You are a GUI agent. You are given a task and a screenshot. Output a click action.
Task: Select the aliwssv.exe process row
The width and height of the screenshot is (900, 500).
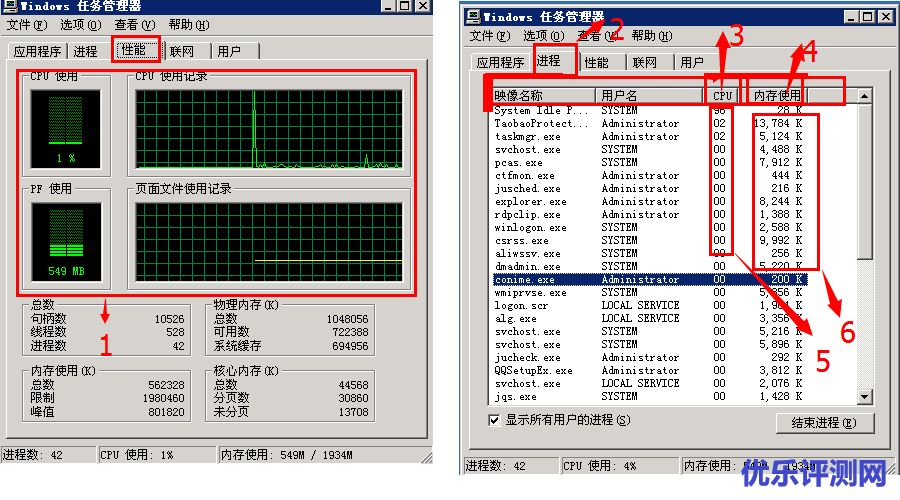pyautogui.click(x=650, y=253)
